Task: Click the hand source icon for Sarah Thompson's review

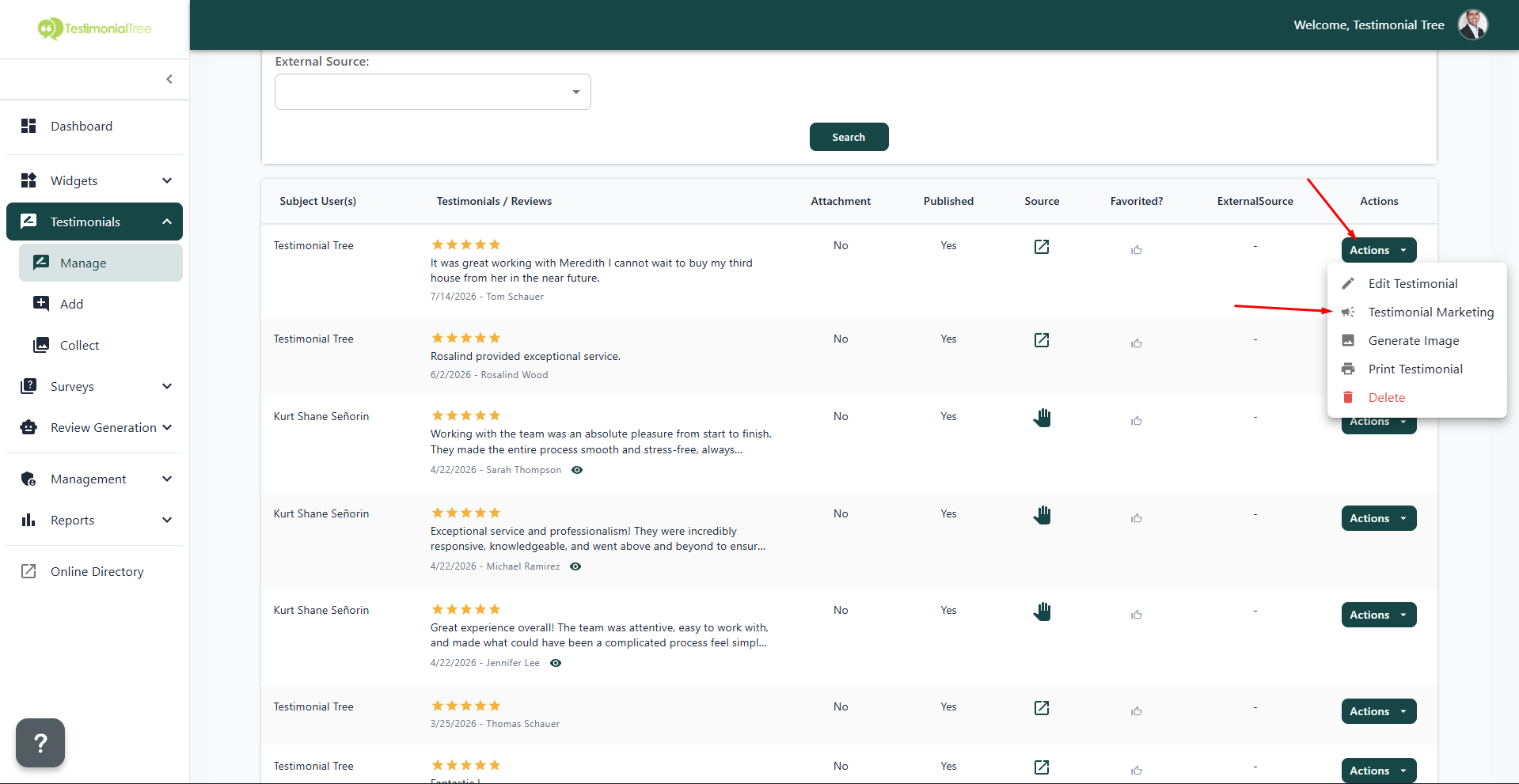Action: [x=1042, y=418]
